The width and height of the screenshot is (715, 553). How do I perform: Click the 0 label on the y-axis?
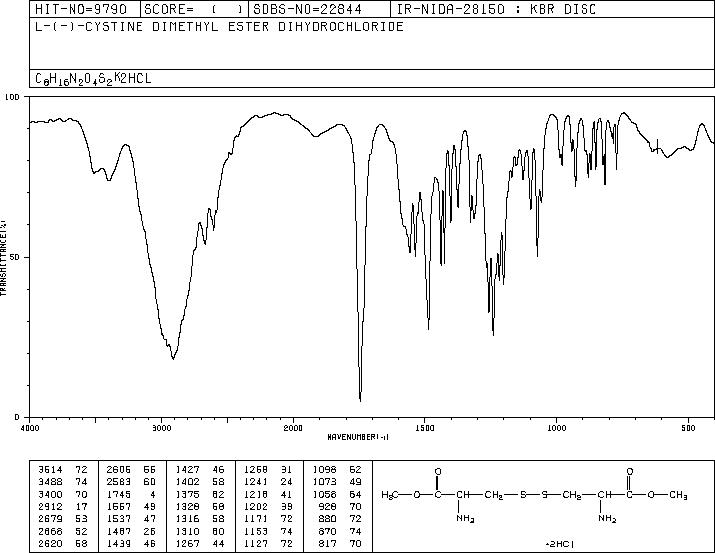pos(17,417)
